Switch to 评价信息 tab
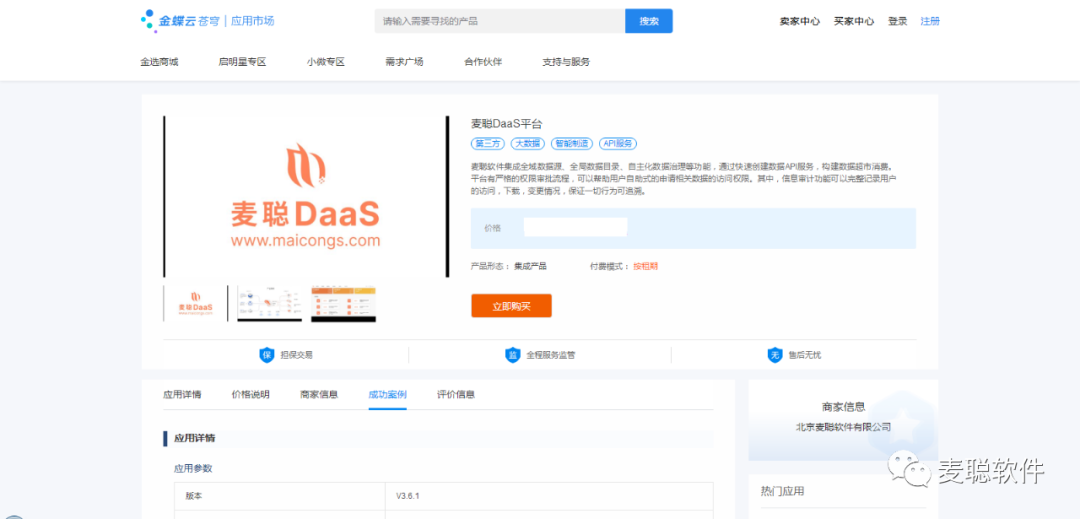Image resolution: width=1080 pixels, height=519 pixels. click(x=456, y=395)
